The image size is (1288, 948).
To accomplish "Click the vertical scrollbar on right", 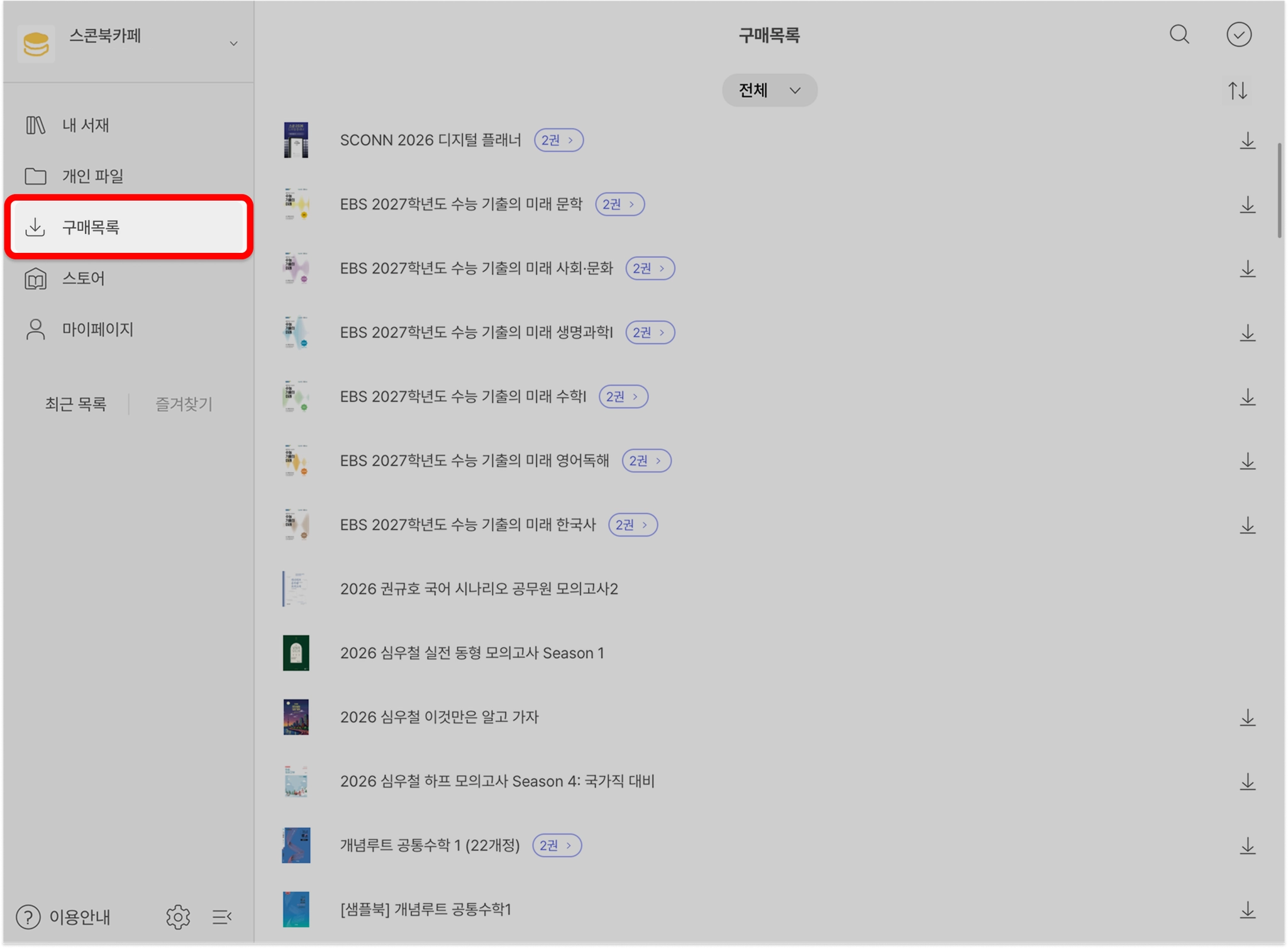I will (1280, 191).
